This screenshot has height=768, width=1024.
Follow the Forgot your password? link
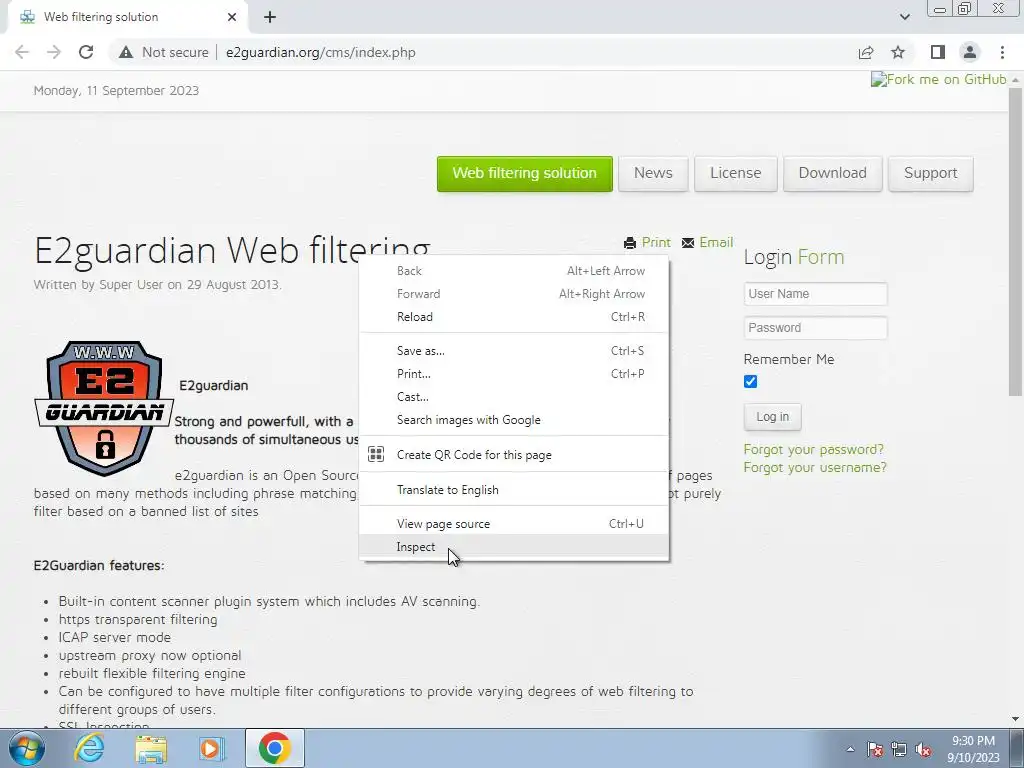814,449
